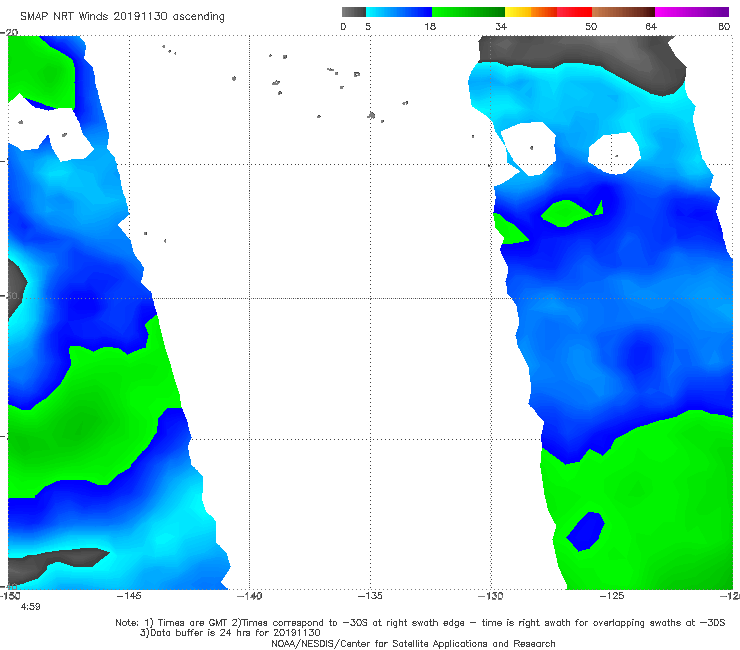This screenshot has width=740, height=650.
Task: Click the note 'Data buffer is 24 hrs for 20191130'
Action: point(230,633)
